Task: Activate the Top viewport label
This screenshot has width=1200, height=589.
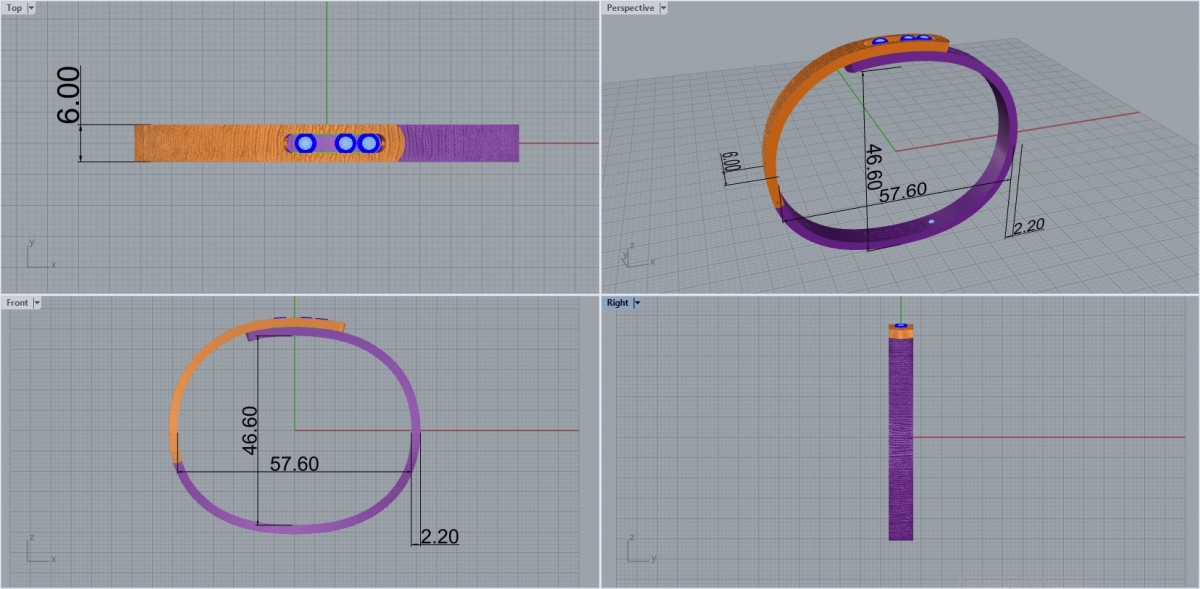Action: point(14,8)
